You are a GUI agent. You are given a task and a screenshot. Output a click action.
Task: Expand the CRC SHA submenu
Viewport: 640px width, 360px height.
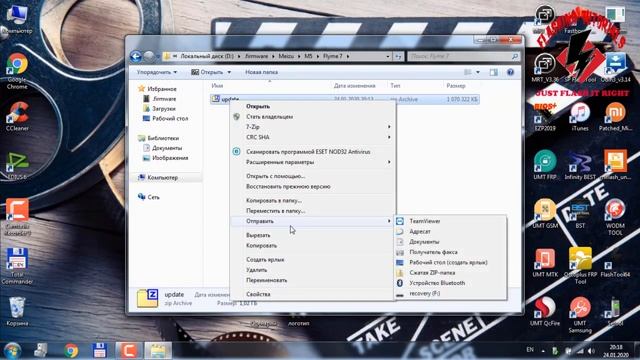pyautogui.click(x=312, y=137)
